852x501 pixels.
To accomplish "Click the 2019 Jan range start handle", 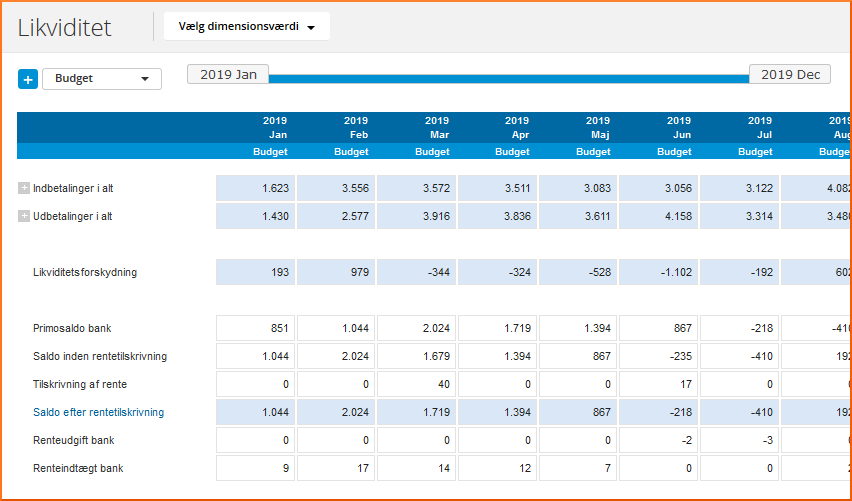I will pos(228,75).
